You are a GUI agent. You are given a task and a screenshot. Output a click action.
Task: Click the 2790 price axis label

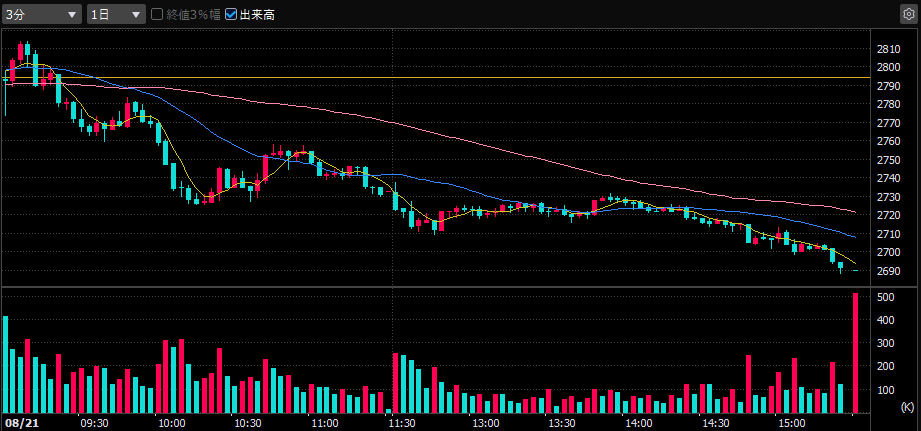889,86
